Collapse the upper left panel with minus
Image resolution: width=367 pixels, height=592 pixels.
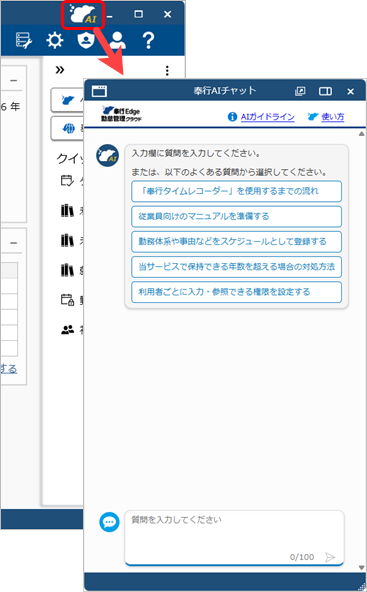pyautogui.click(x=13, y=80)
